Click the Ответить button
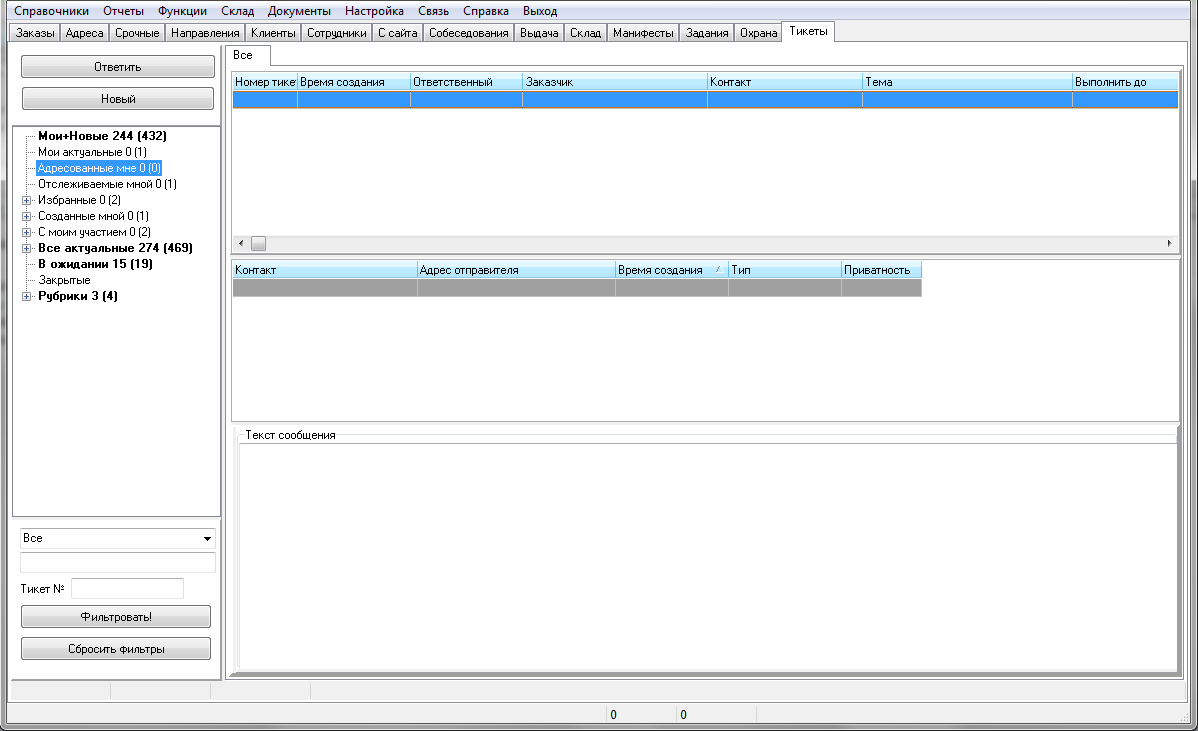 [x=118, y=66]
